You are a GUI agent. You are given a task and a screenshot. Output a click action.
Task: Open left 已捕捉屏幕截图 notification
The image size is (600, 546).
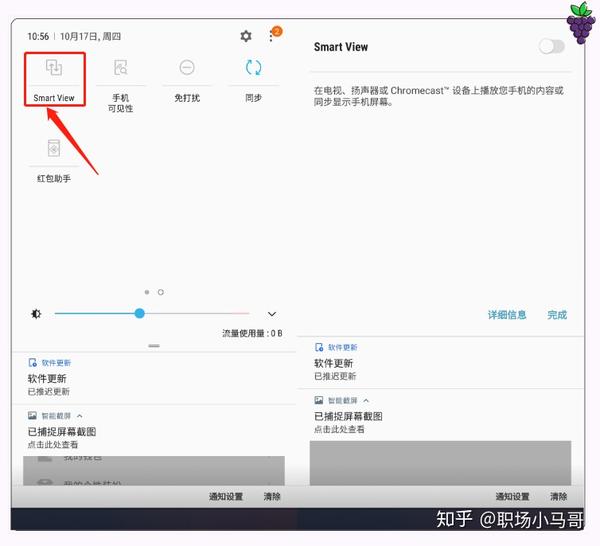(154, 431)
